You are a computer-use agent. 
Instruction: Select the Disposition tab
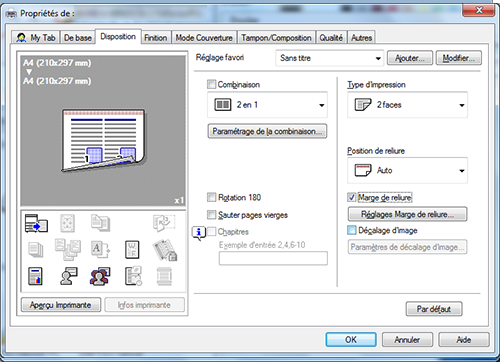[x=118, y=36]
